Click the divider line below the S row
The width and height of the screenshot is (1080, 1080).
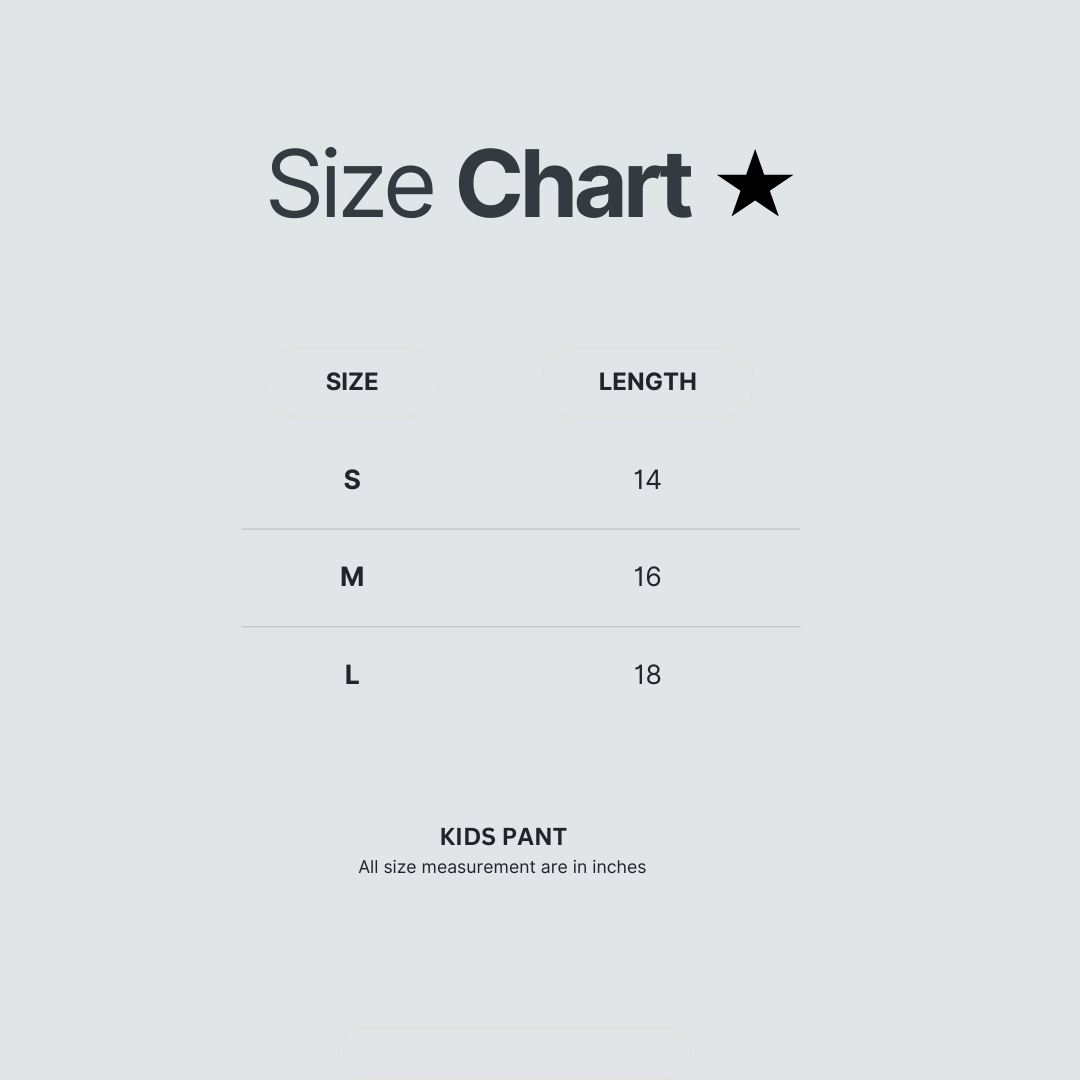point(520,529)
